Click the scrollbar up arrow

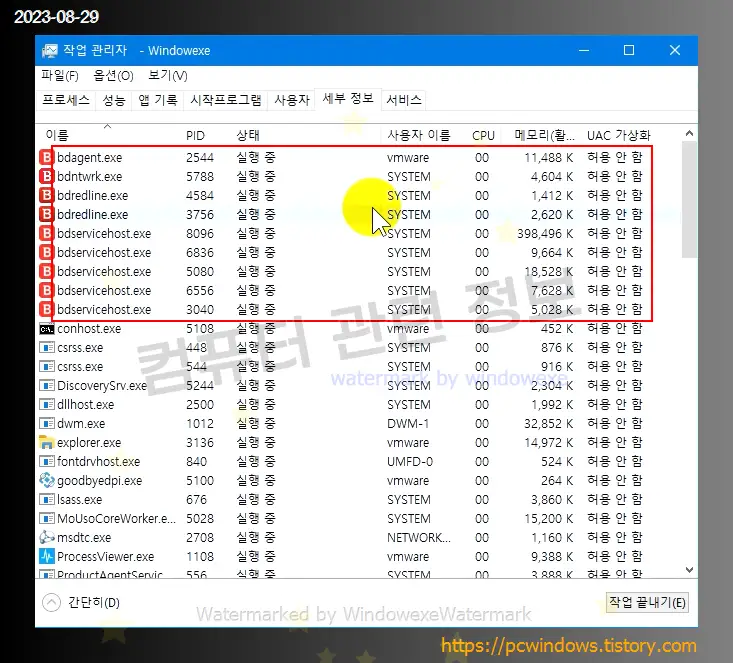(689, 133)
